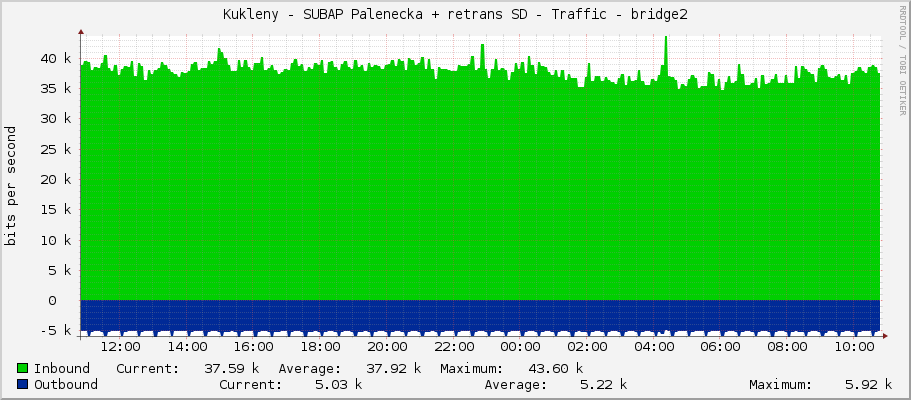Click the graph title mentioning bridge2

pyautogui.click(x=455, y=15)
